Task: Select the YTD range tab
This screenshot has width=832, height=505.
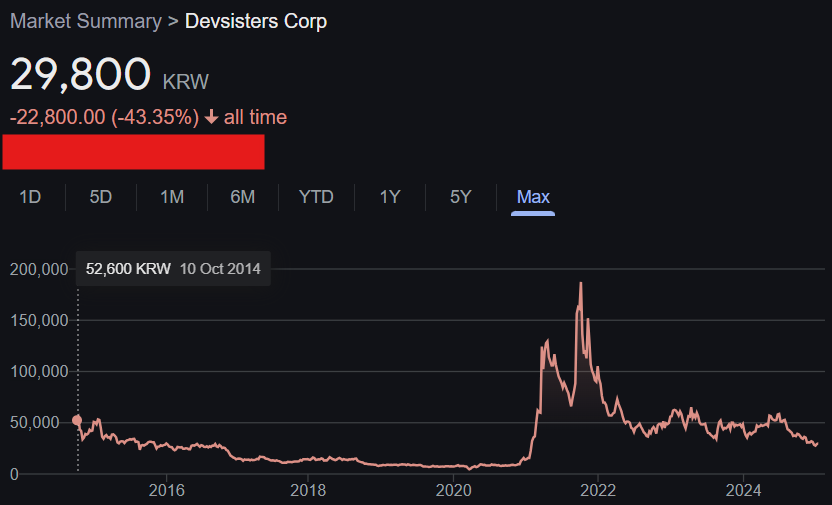Action: [316, 197]
